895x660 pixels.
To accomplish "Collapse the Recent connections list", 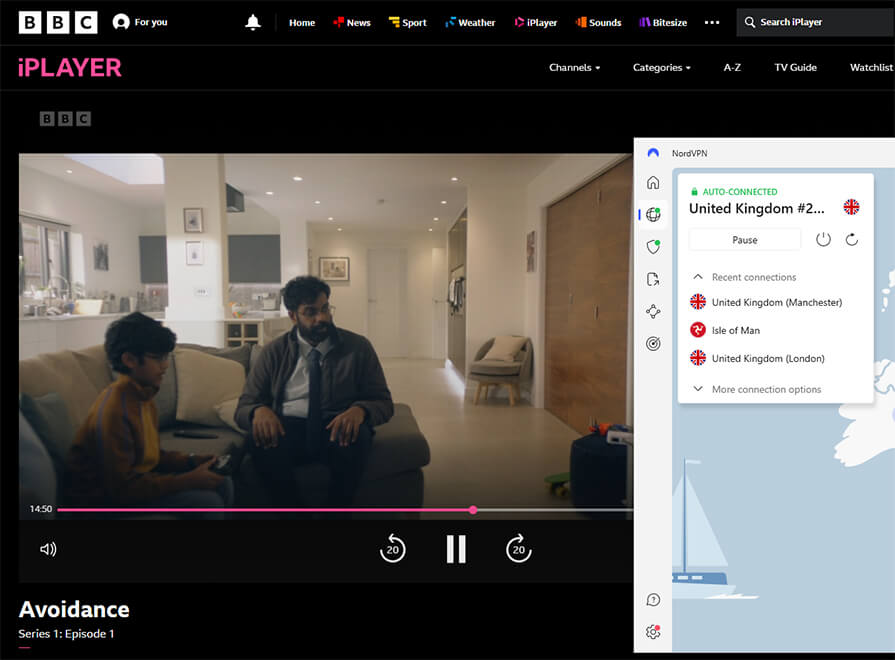I will 698,277.
